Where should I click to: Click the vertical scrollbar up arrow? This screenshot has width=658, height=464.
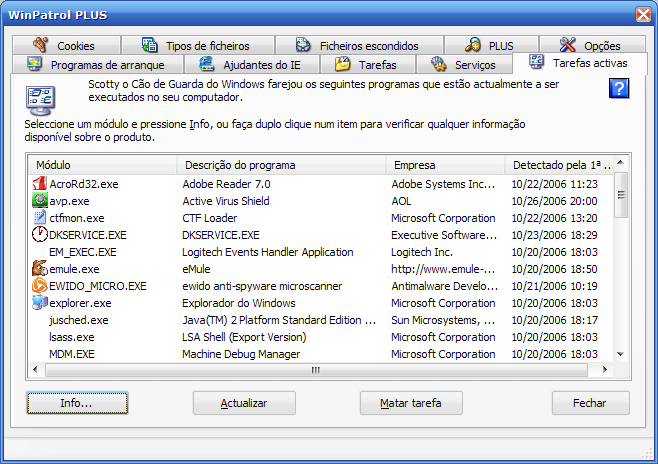[x=621, y=162]
